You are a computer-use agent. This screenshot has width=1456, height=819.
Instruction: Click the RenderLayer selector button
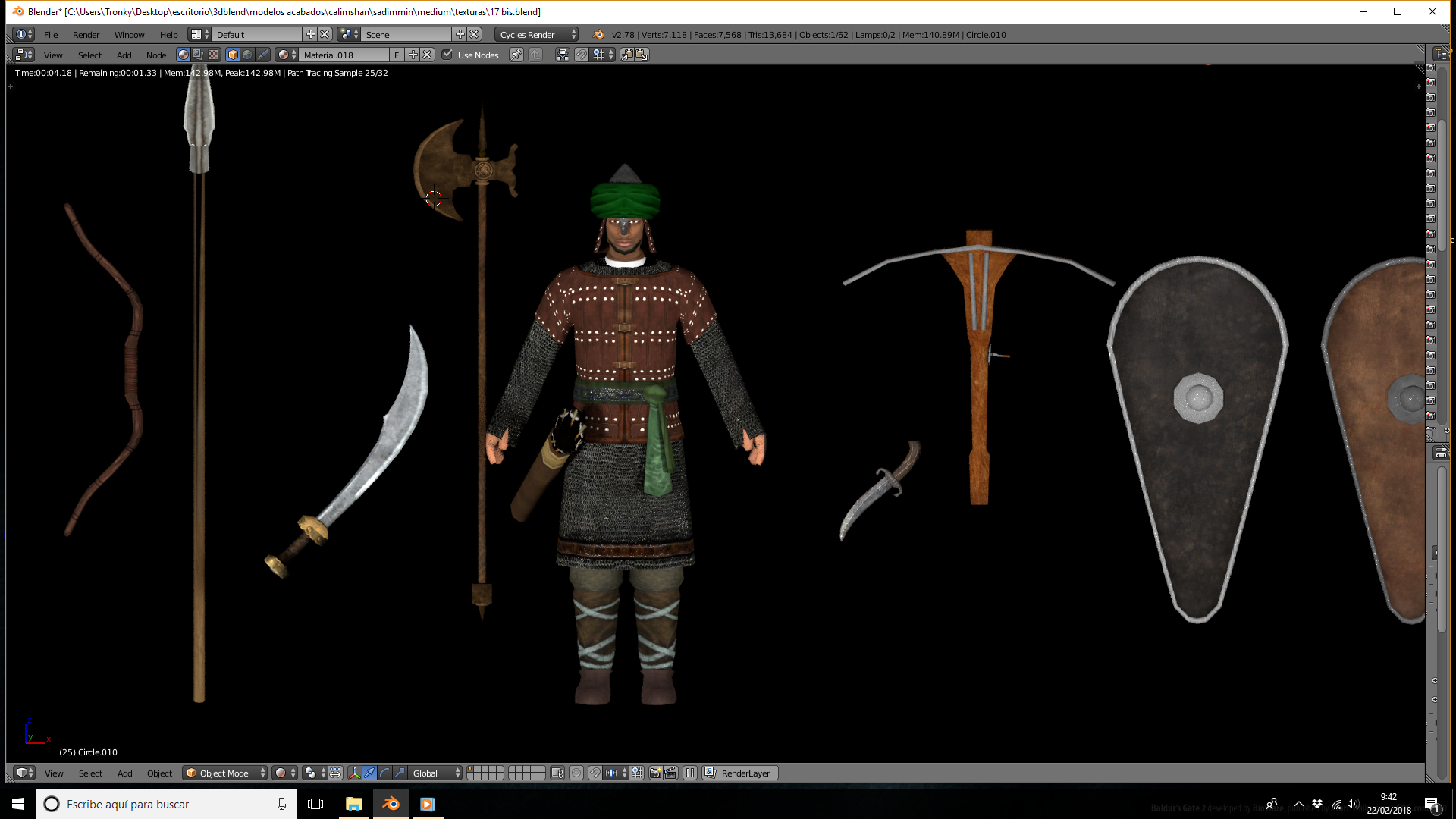pos(740,773)
